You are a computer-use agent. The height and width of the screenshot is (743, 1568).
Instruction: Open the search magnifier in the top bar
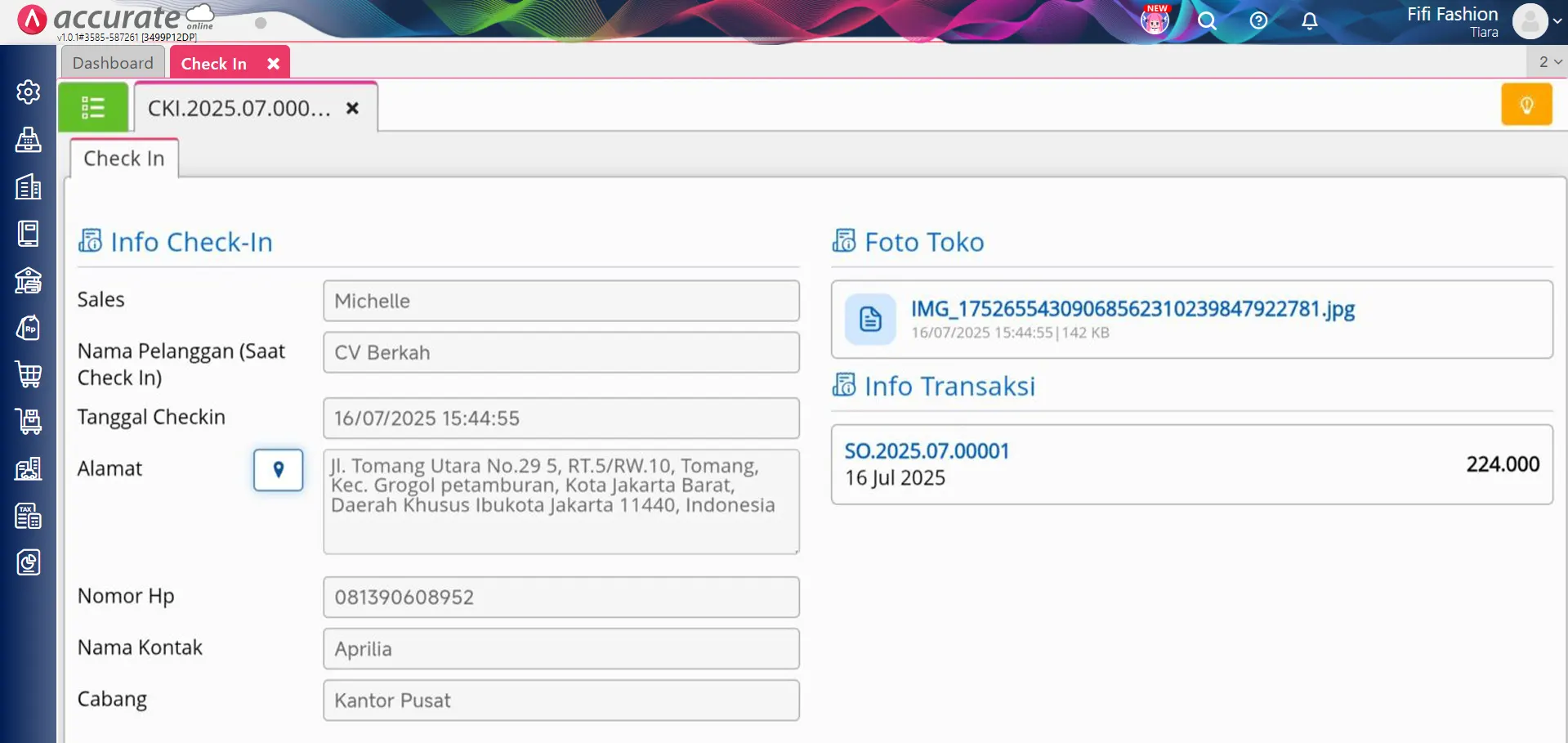click(1207, 21)
